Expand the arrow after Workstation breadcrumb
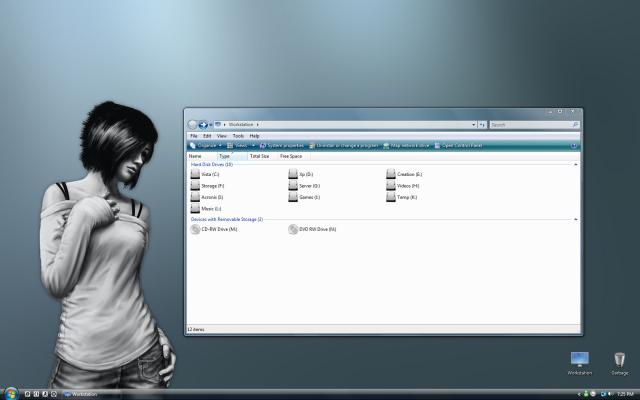640x400 pixels. 258,124
